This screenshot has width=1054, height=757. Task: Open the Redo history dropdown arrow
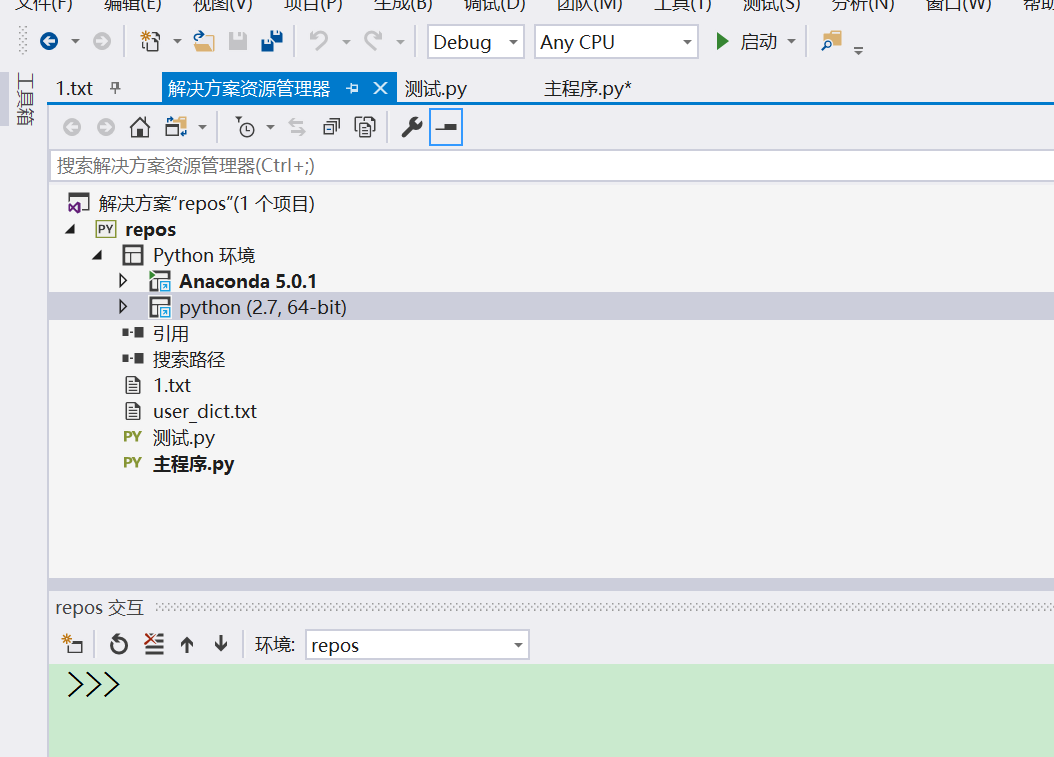click(401, 42)
